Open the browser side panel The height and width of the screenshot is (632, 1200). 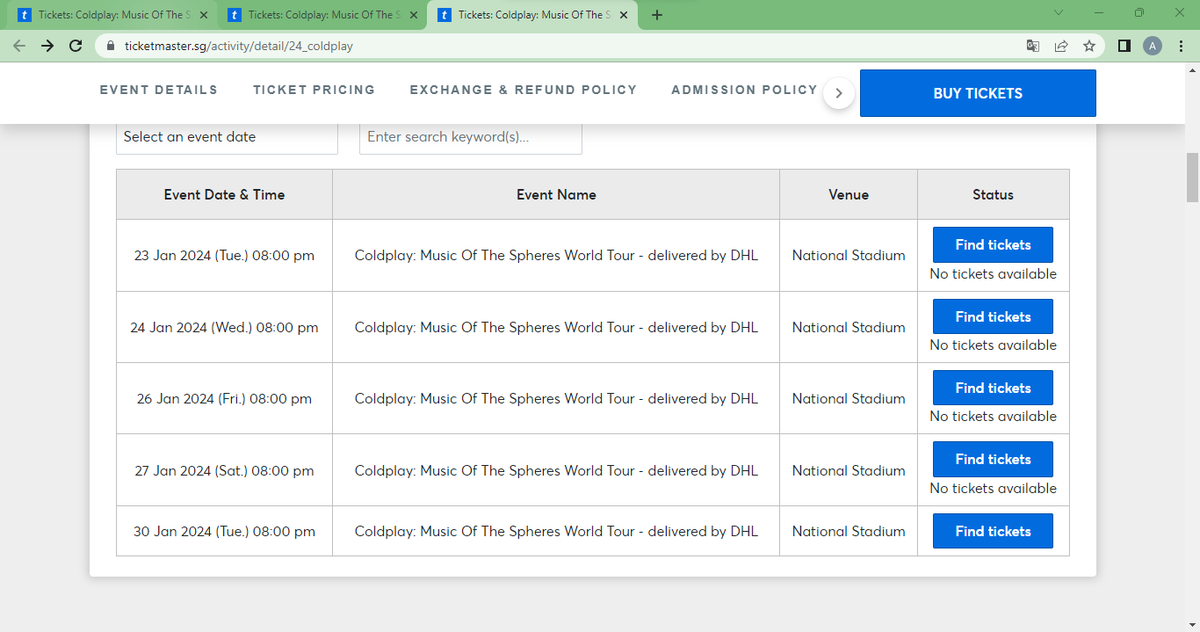click(x=1124, y=46)
